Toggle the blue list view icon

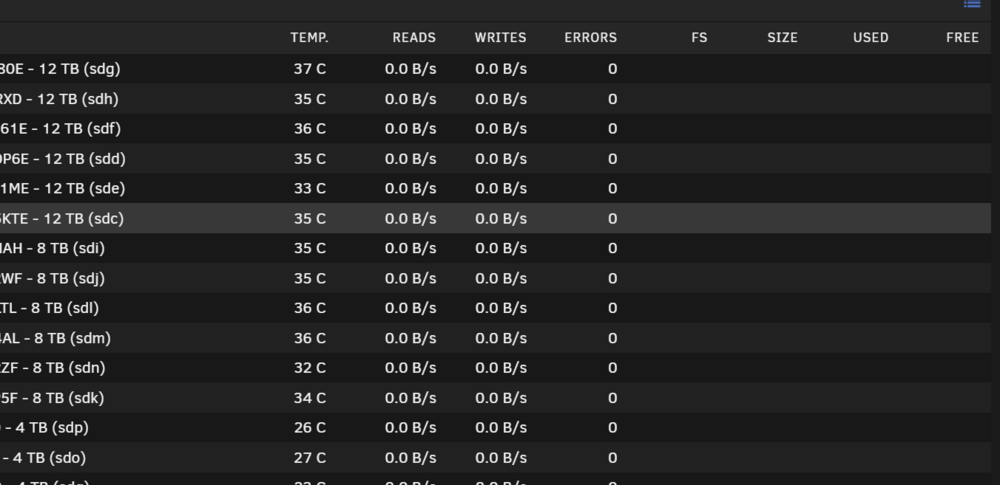point(972,4)
